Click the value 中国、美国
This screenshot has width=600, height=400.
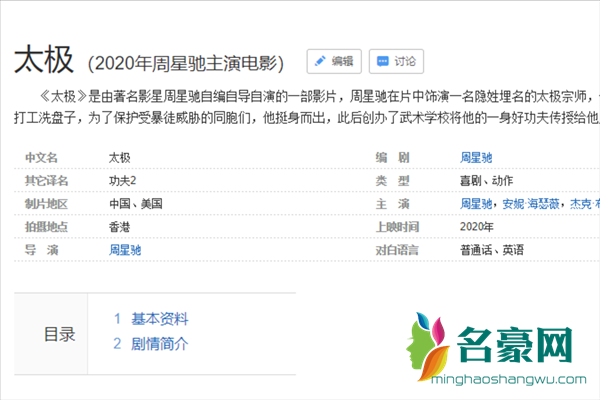[x=136, y=204]
